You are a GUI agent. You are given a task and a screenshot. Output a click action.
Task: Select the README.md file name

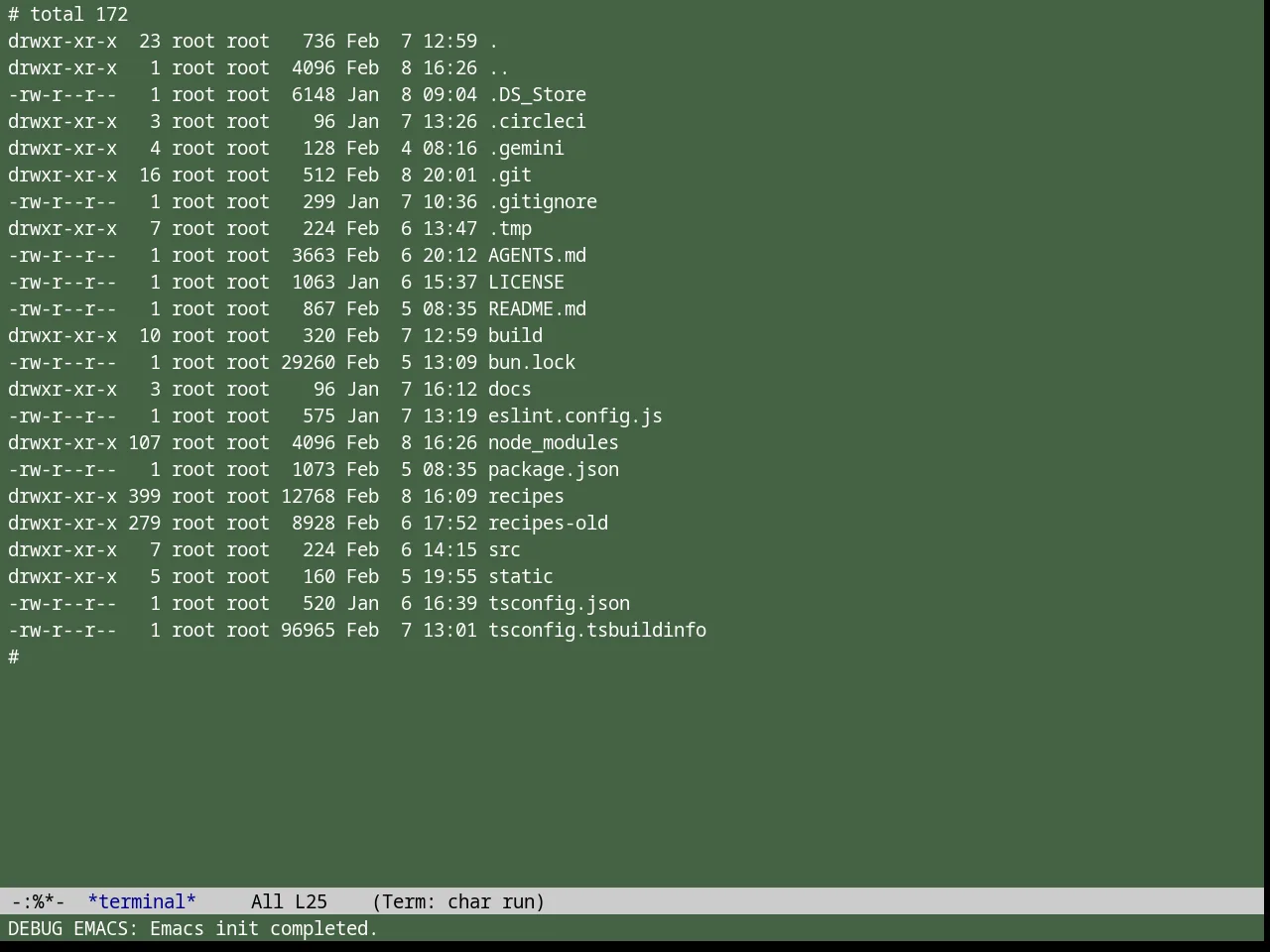[x=537, y=309]
